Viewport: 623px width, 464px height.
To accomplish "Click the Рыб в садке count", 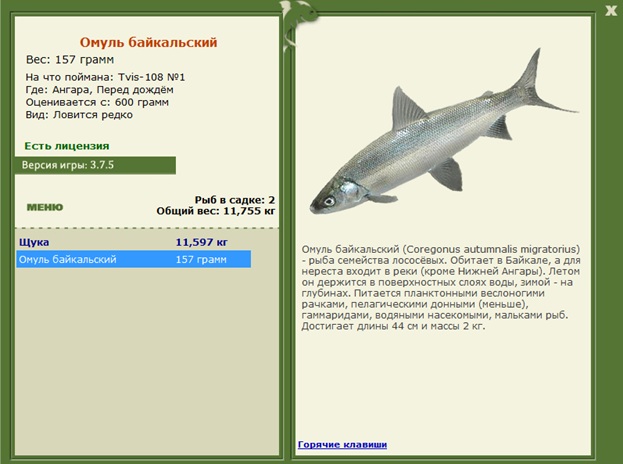I will (235, 199).
